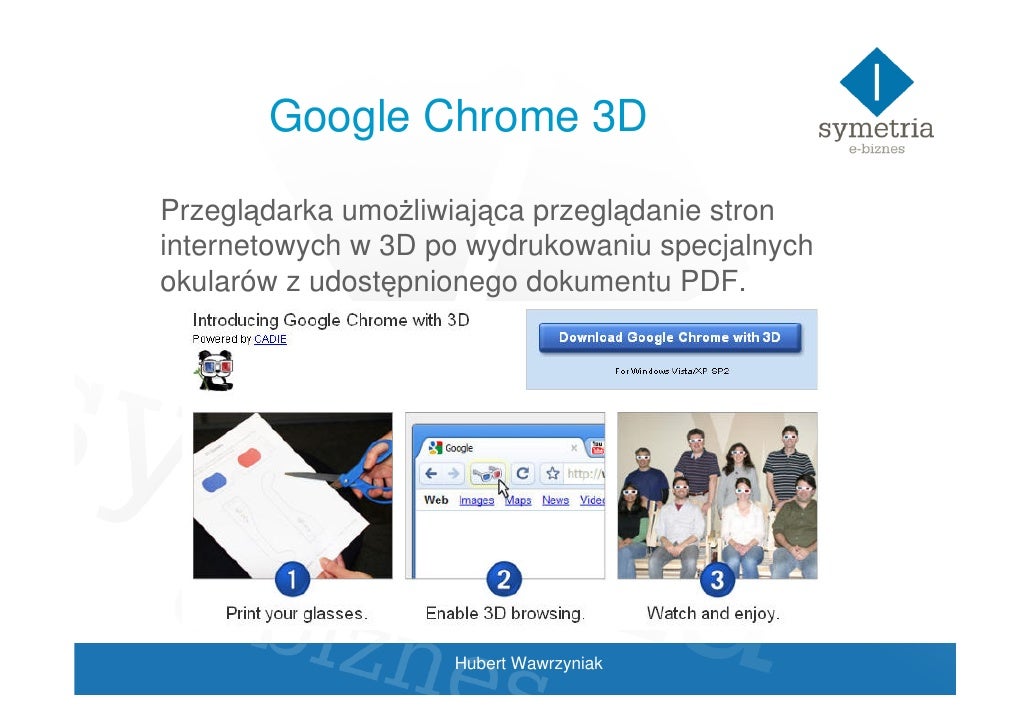
Task: Open the News link
Action: (x=555, y=501)
